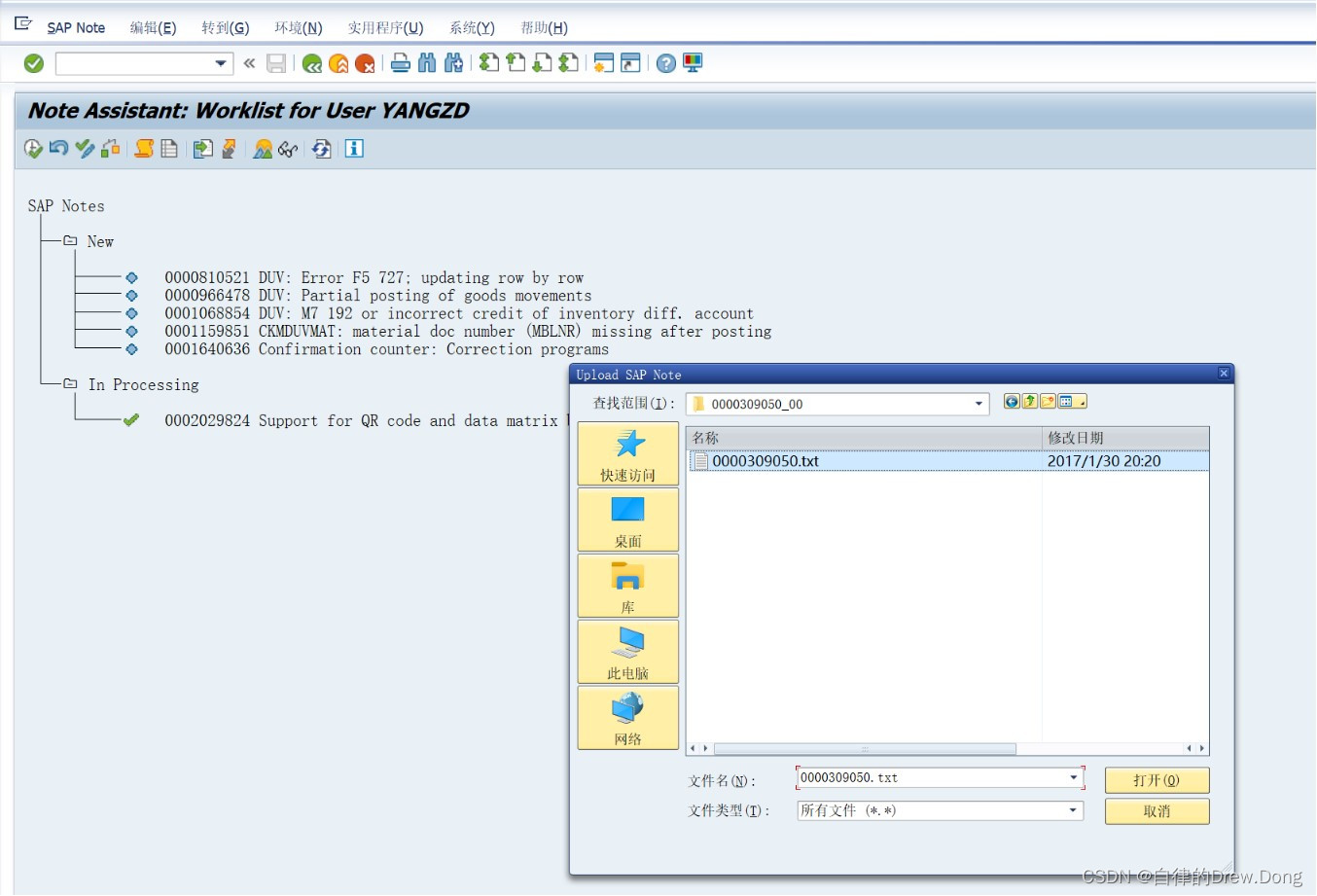This screenshot has height=896, width=1317.
Task: Open the 系统(Y) menu
Action: pyautogui.click(x=472, y=27)
